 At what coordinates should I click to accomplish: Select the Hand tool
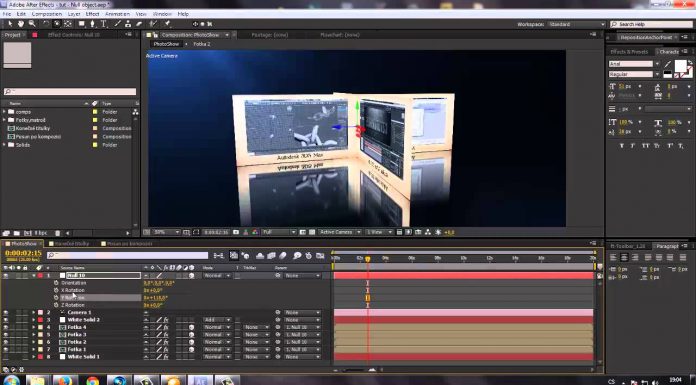tap(21, 24)
